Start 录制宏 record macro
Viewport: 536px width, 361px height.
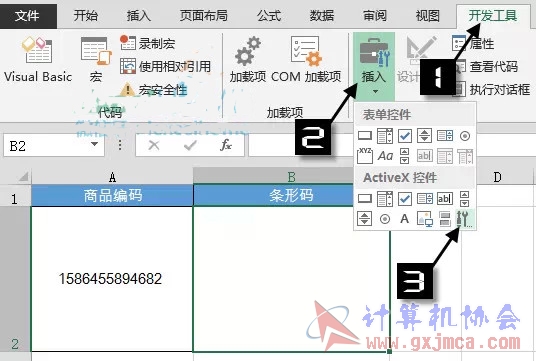148,43
